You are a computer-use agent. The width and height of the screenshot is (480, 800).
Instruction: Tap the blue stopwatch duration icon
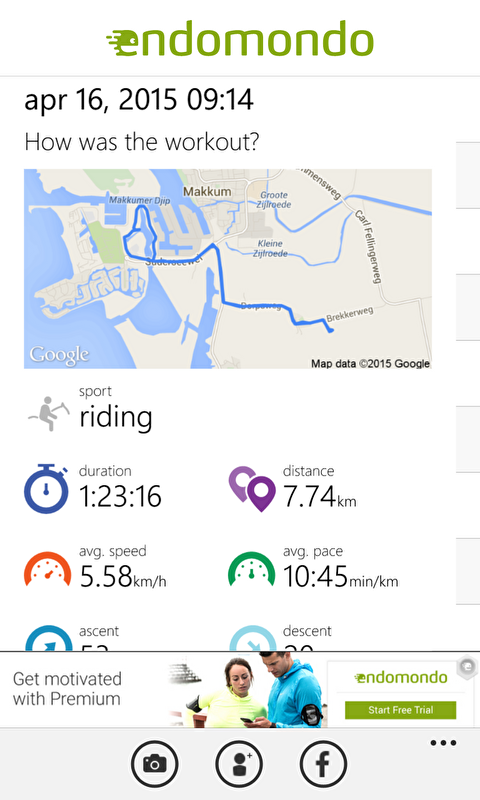(x=46, y=488)
